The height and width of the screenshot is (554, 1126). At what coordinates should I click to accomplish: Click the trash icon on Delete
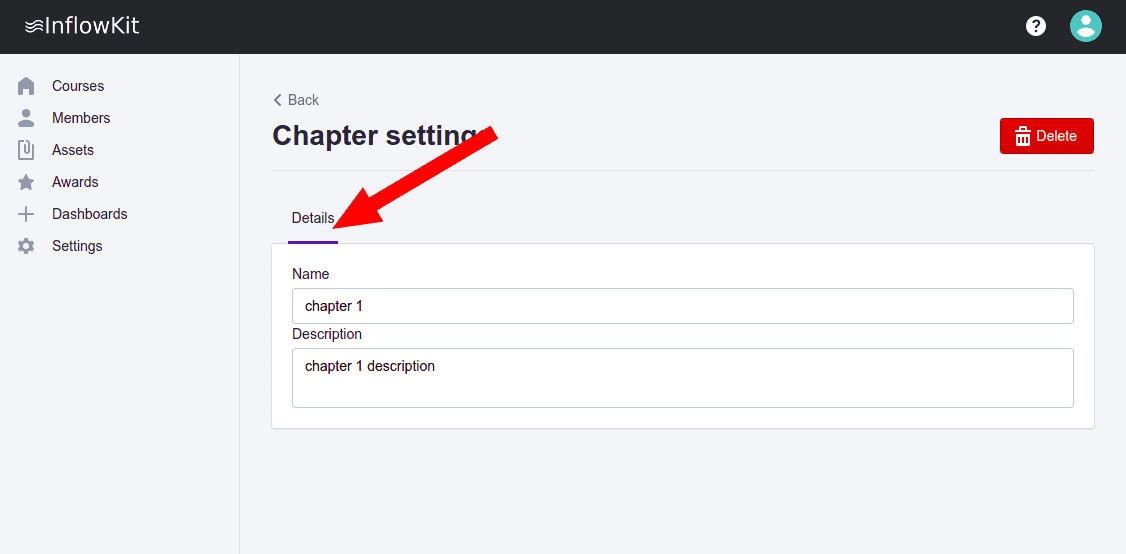tap(1022, 136)
